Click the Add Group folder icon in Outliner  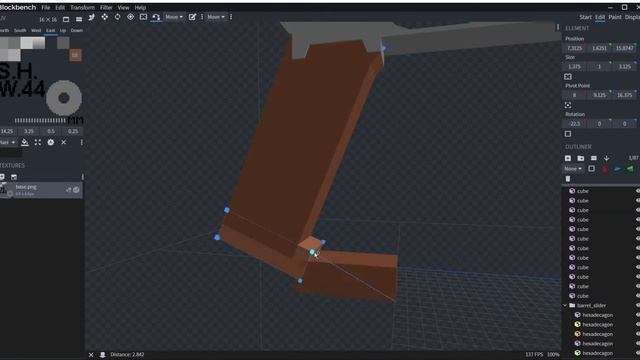coord(580,158)
